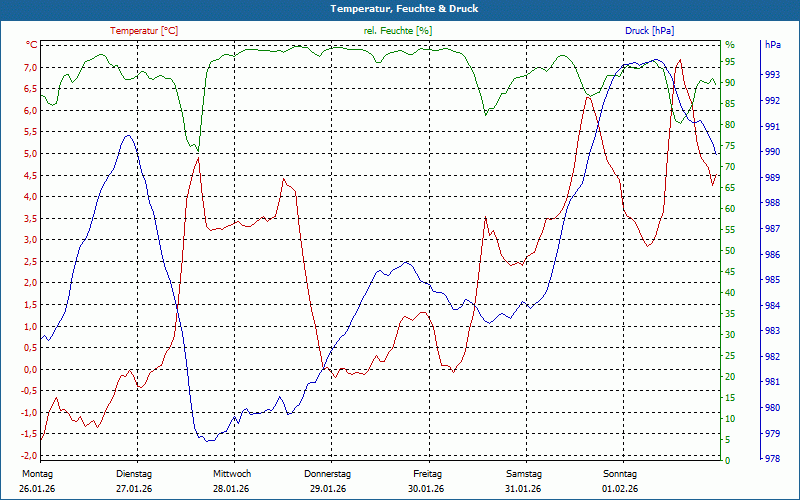The image size is (800, 500).
Task: Click the 'hPa' unit label on pressure axis
Action: tap(773, 45)
